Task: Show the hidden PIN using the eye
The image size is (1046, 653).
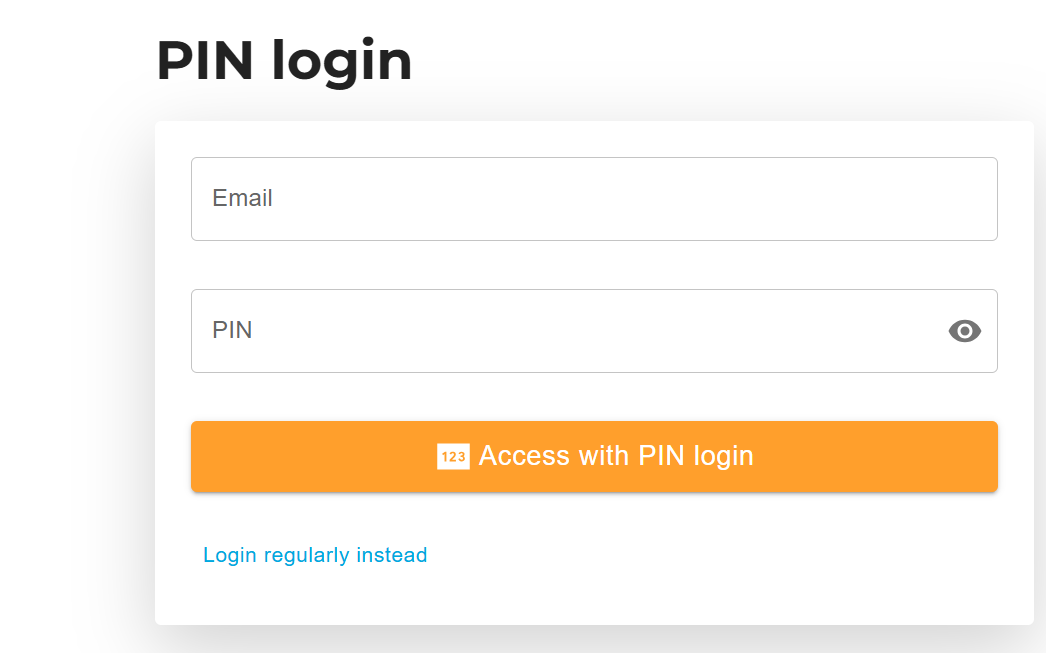Action: pos(965,331)
